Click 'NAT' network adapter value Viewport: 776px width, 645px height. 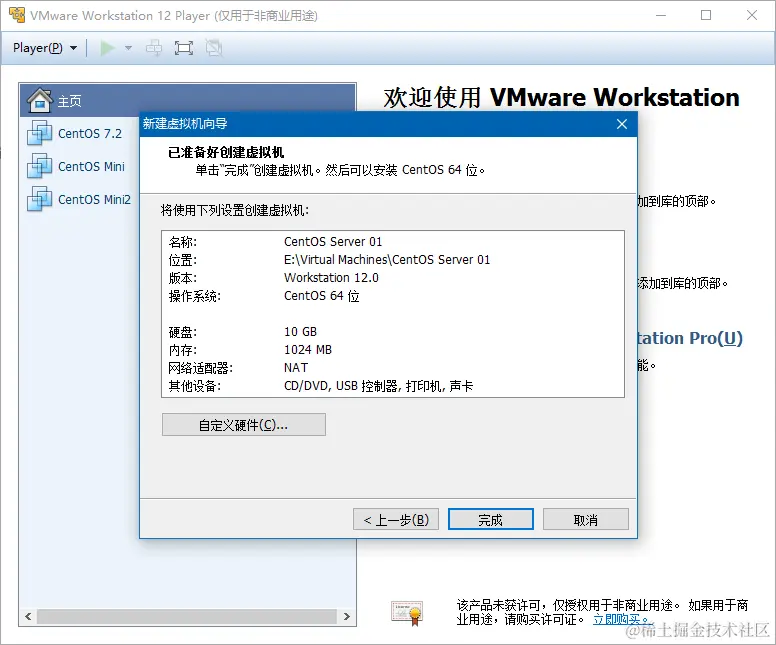pos(296,367)
